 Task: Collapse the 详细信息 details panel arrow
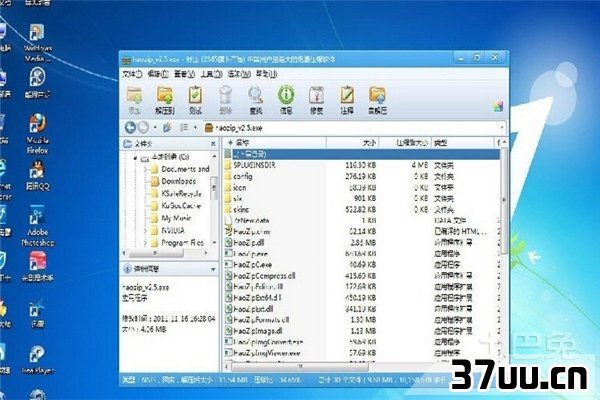pyautogui.click(x=213, y=269)
